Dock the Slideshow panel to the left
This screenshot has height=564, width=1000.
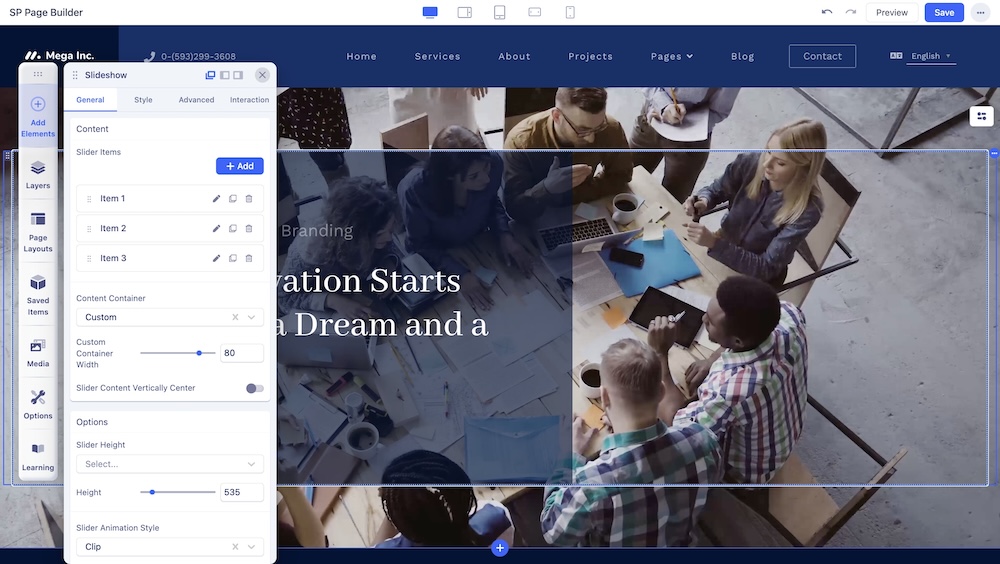coord(225,75)
